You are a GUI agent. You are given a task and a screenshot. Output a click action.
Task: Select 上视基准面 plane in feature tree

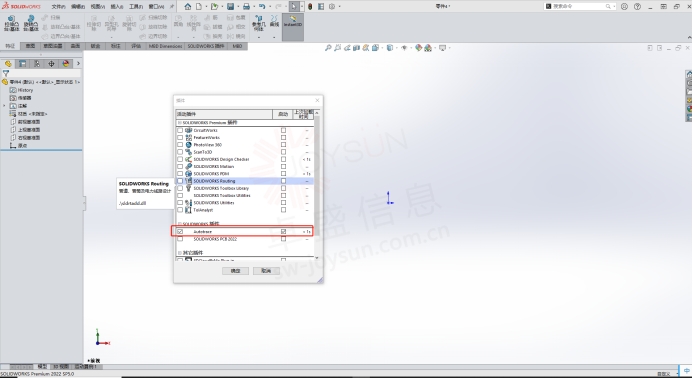pyautogui.click(x=29, y=130)
